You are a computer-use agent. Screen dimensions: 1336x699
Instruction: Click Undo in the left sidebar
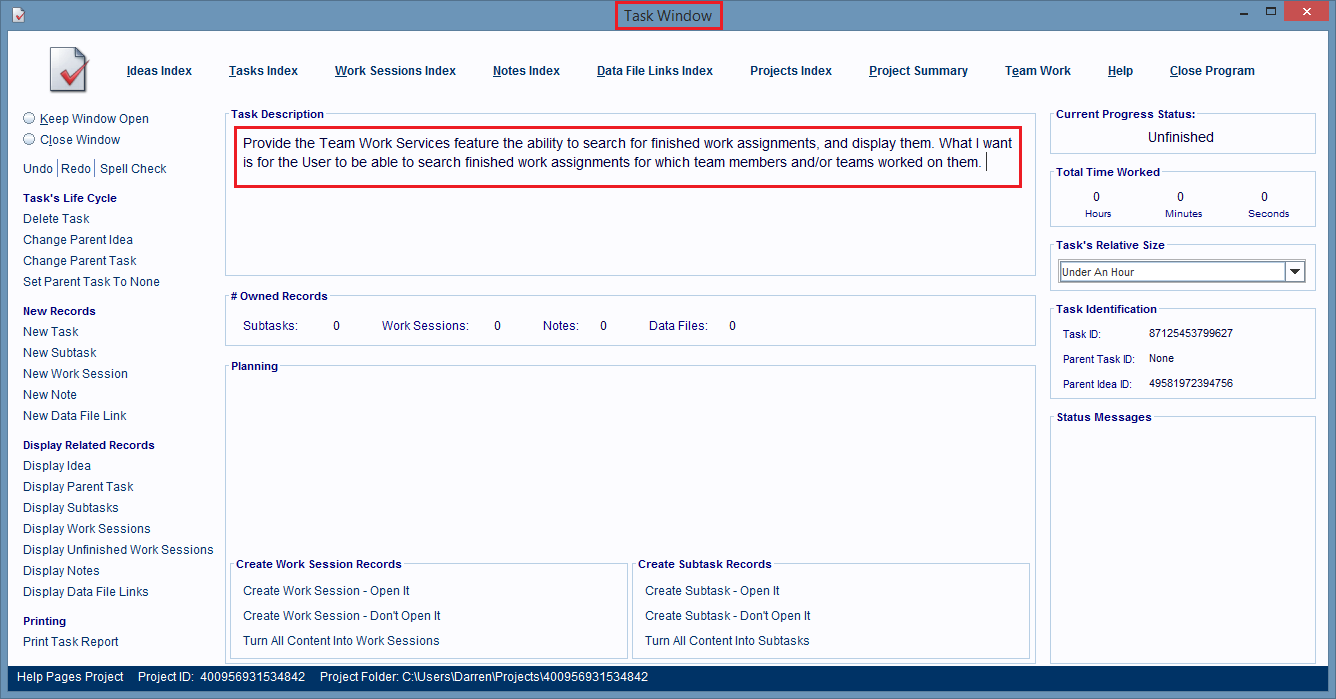pyautogui.click(x=38, y=169)
